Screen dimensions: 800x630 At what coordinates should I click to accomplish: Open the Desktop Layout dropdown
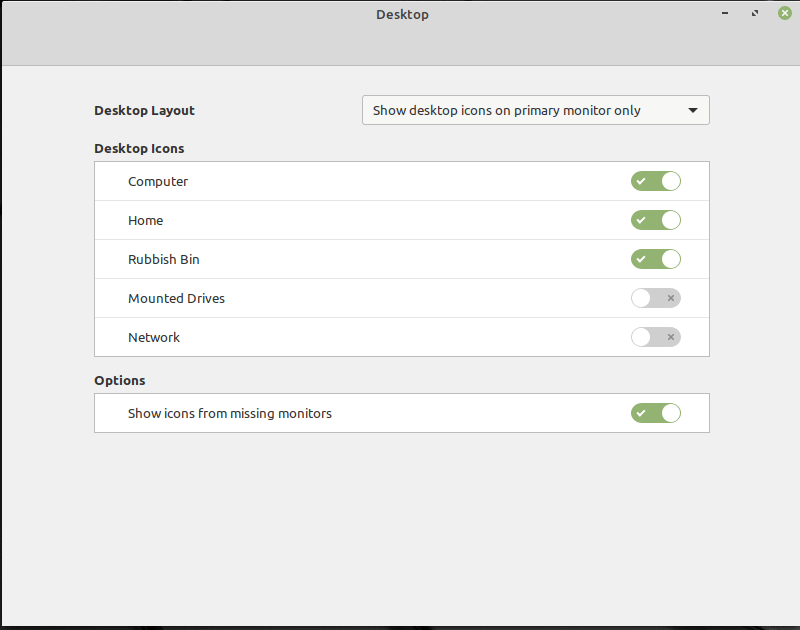pyautogui.click(x=535, y=110)
